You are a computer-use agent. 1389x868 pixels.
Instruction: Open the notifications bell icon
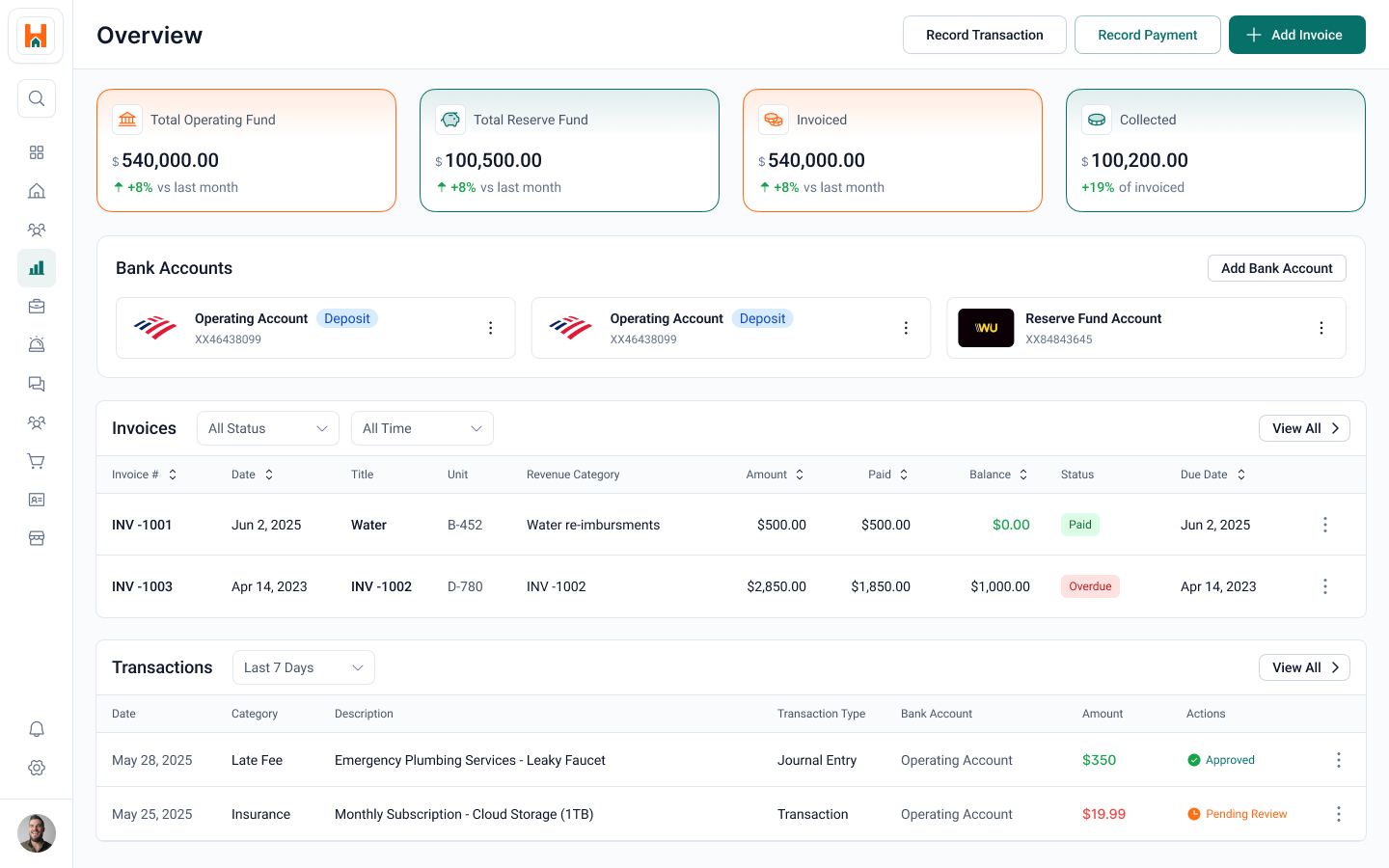pos(37,729)
